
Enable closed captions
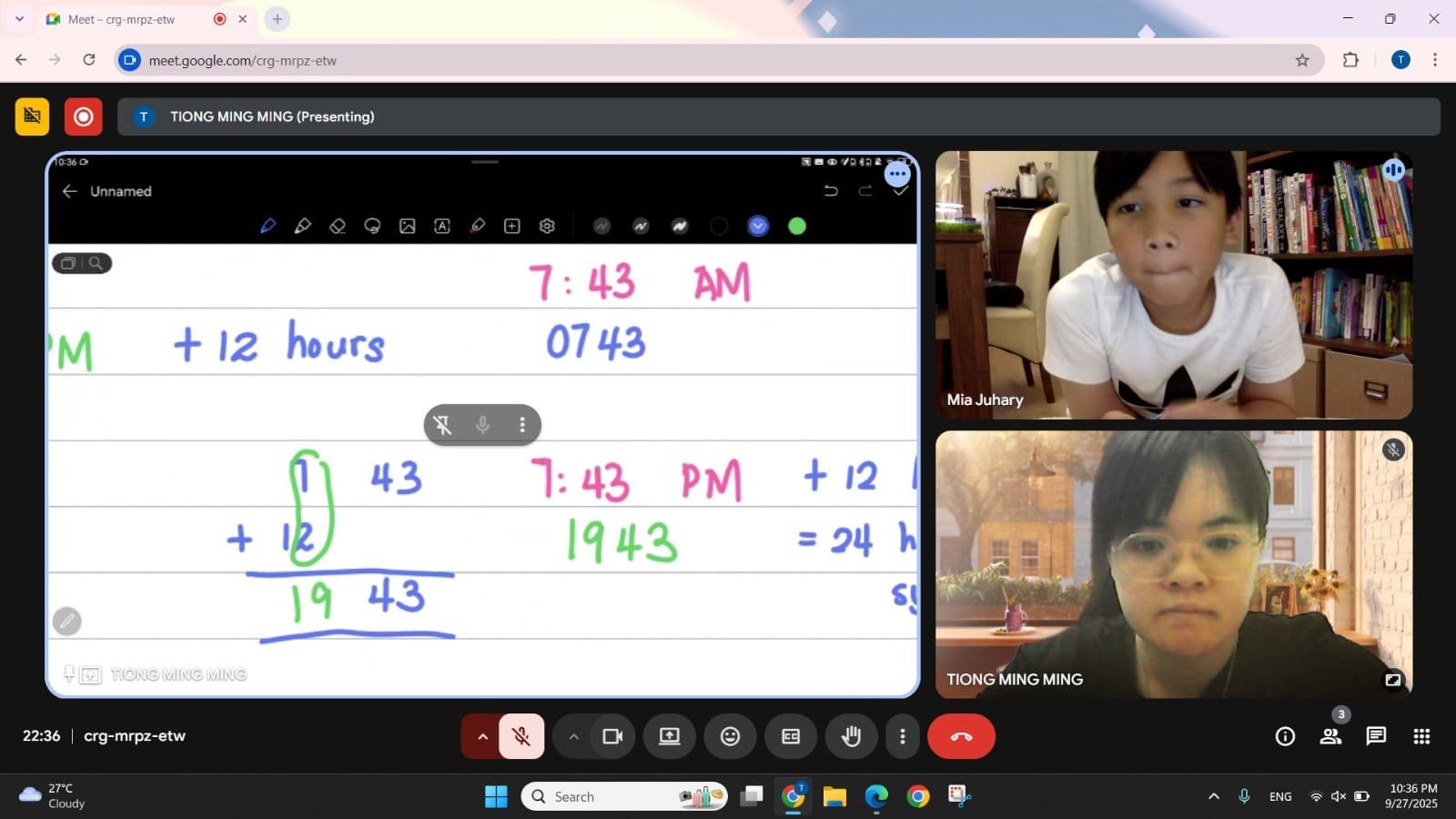tap(790, 736)
